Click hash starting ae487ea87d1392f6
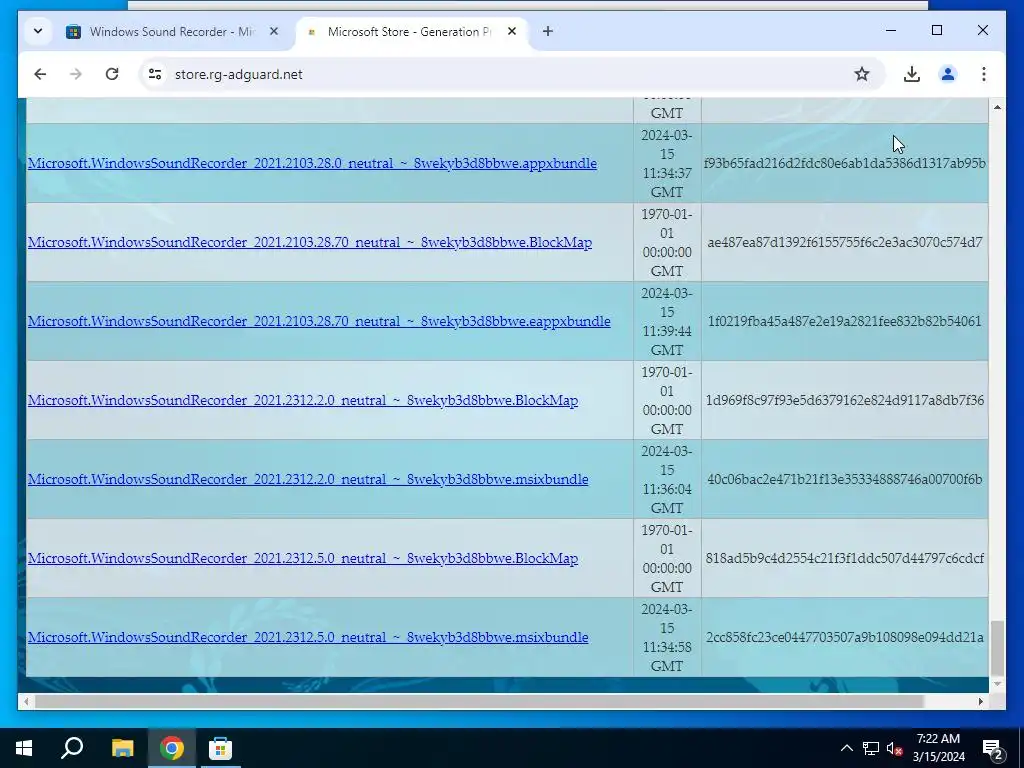This screenshot has height=768, width=1024. 844,242
